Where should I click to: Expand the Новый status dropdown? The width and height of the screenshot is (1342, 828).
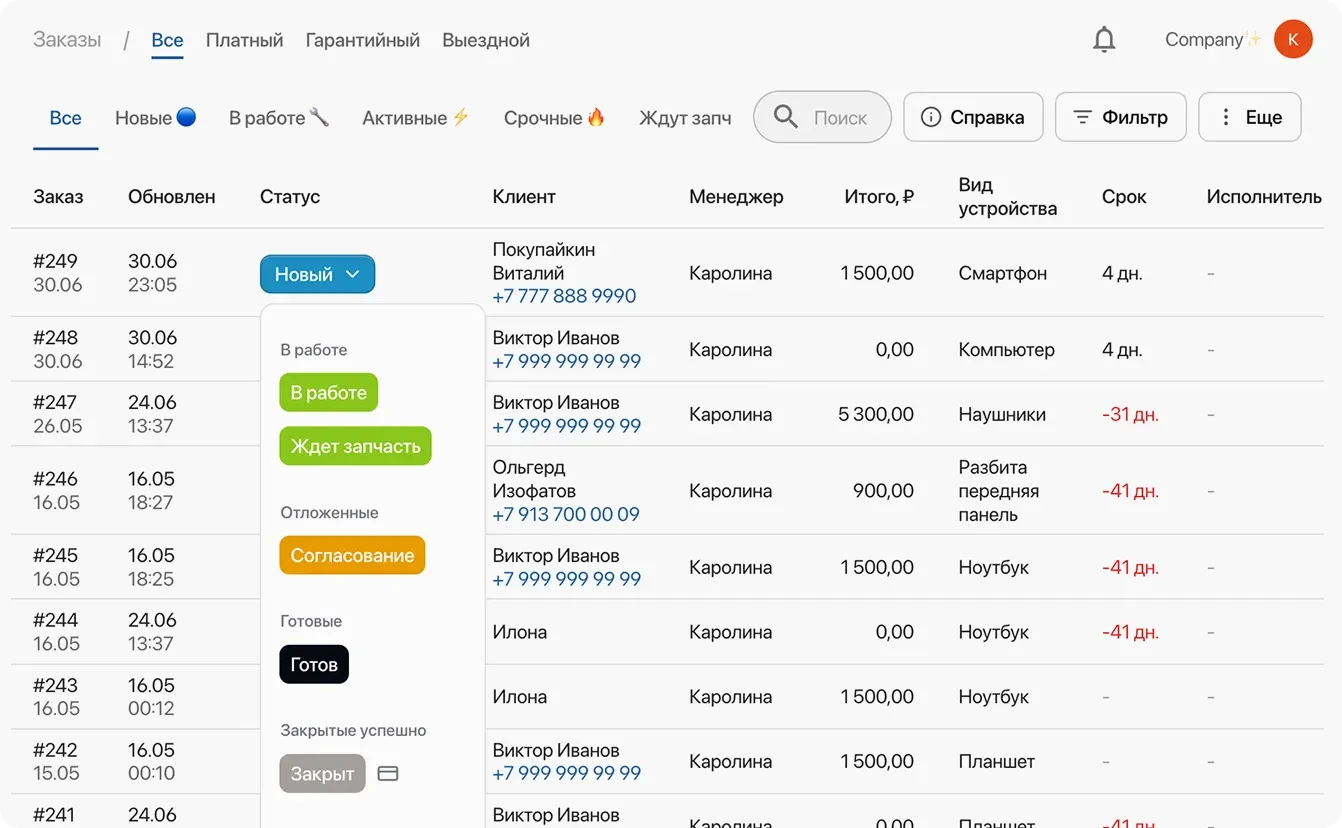click(x=317, y=274)
